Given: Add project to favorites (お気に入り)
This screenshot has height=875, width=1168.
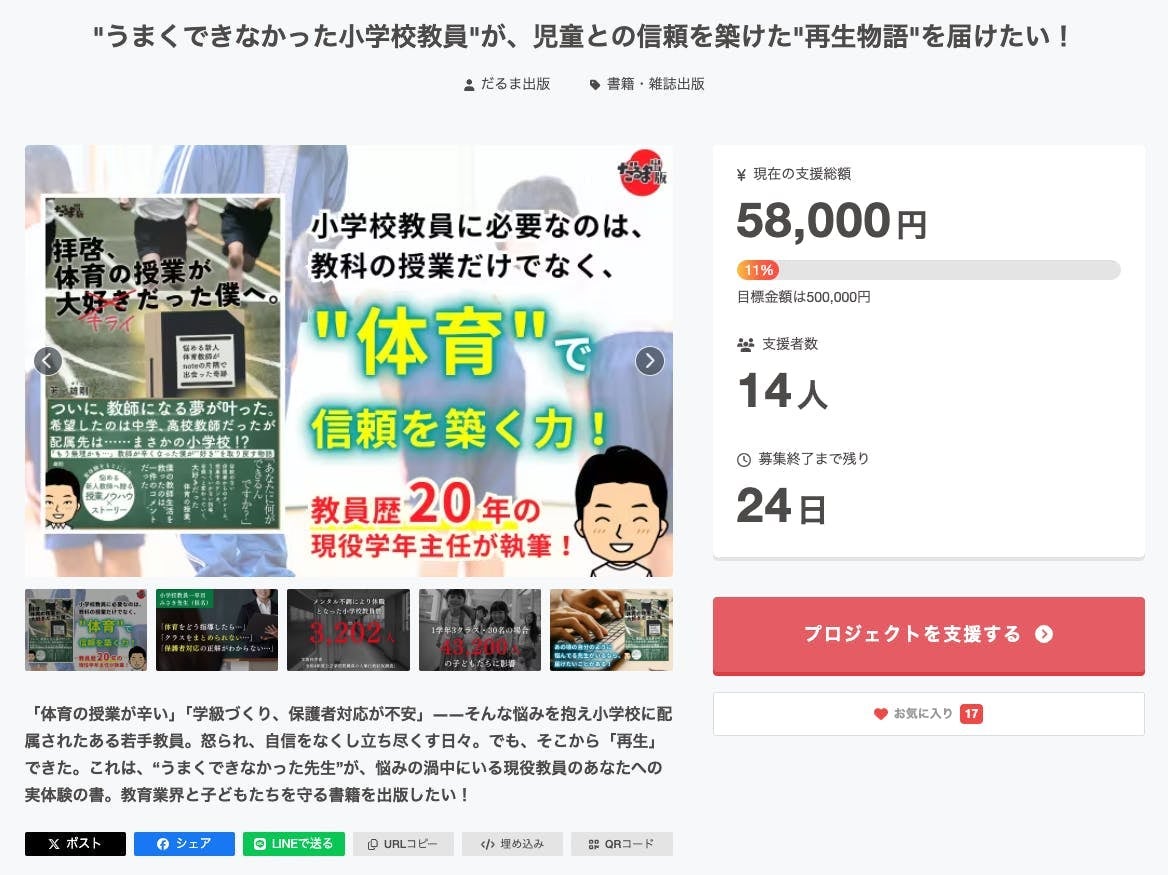Looking at the screenshot, I should pyautogui.click(x=928, y=714).
